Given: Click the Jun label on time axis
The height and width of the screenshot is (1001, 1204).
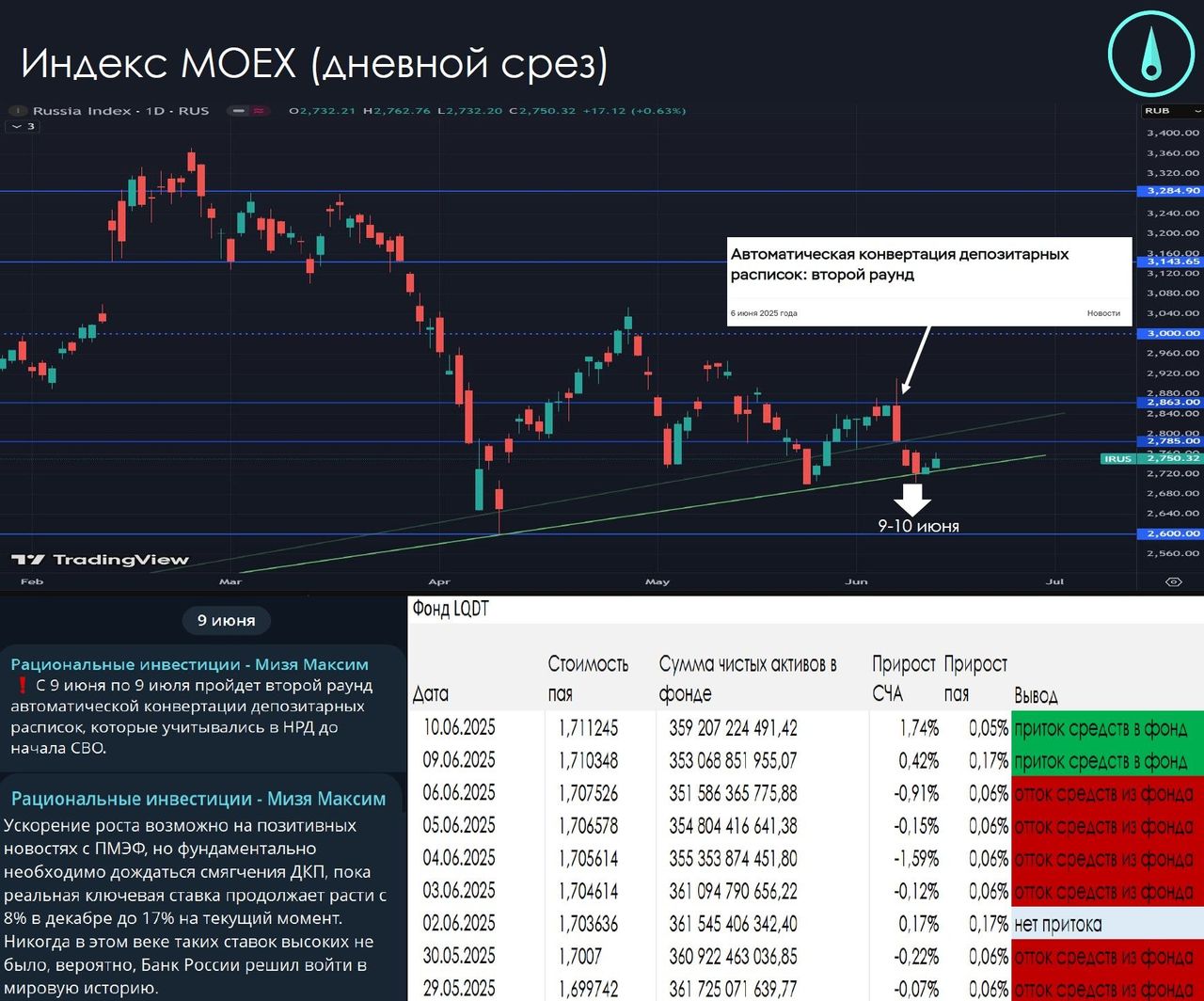Looking at the screenshot, I should 856,581.
